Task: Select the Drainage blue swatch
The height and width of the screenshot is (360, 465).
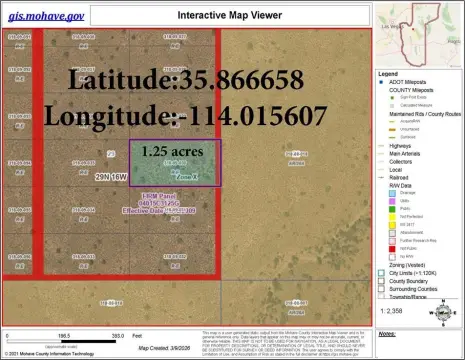Action: [392, 193]
